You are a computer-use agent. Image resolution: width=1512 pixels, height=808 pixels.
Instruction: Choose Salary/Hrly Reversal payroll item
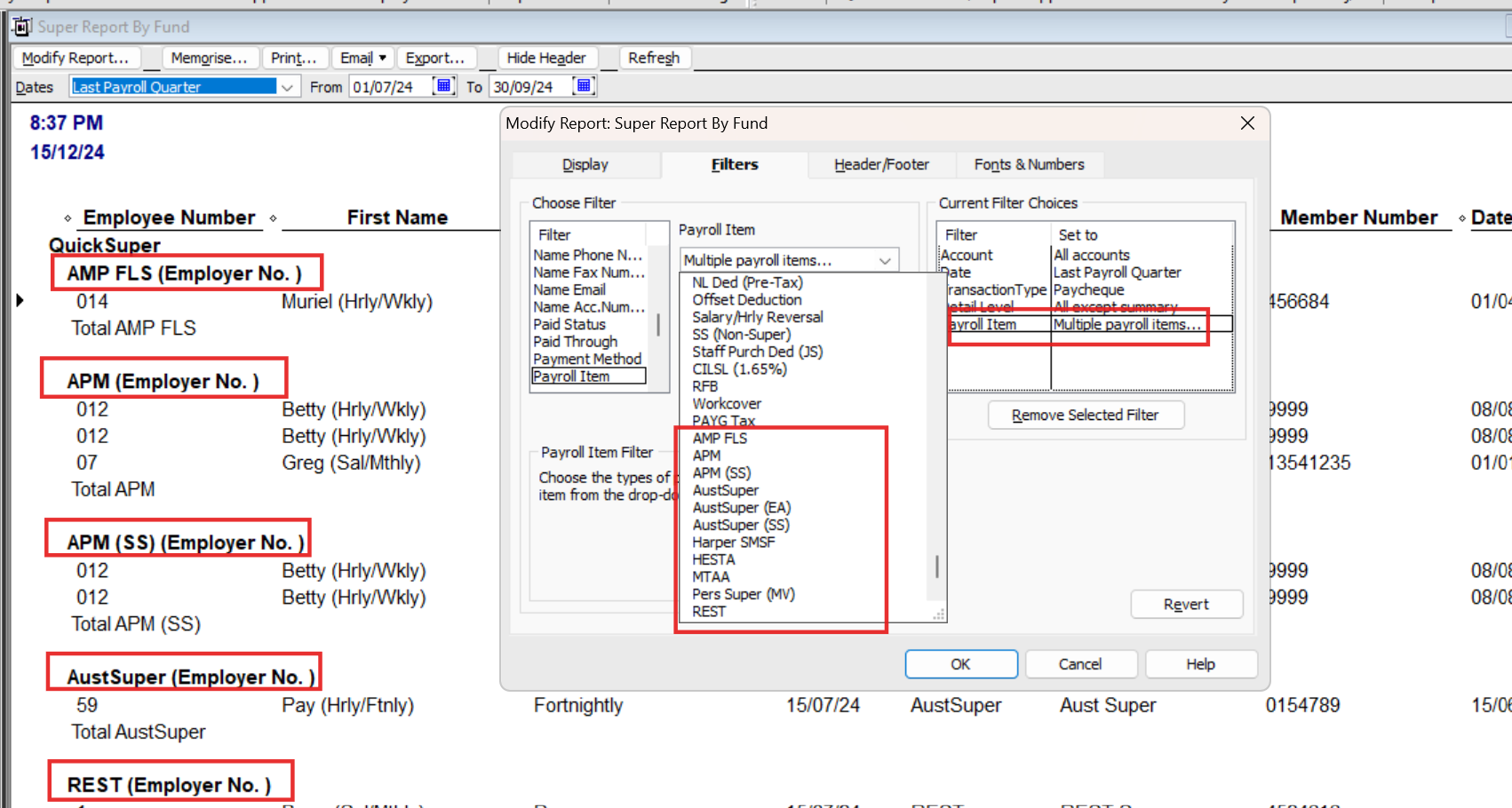pos(758,317)
